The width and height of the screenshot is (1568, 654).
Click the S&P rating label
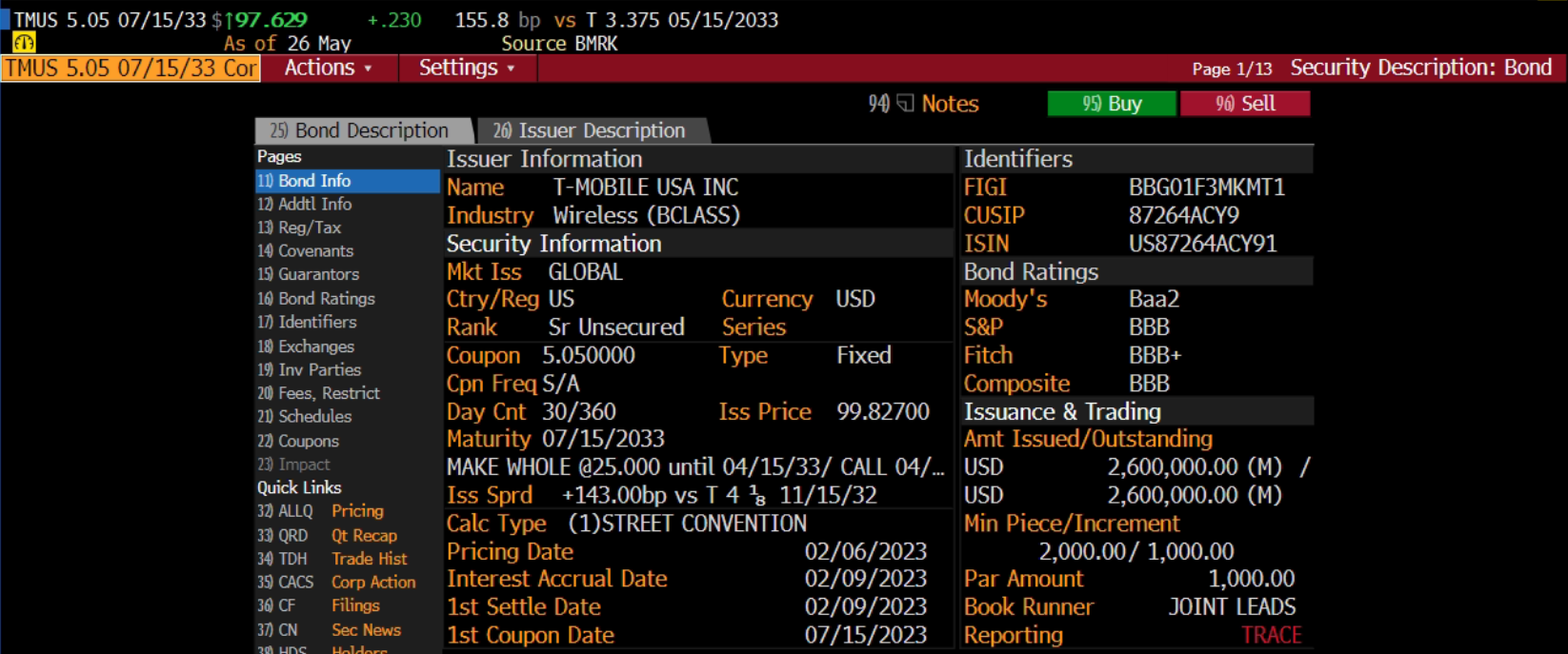click(x=983, y=327)
